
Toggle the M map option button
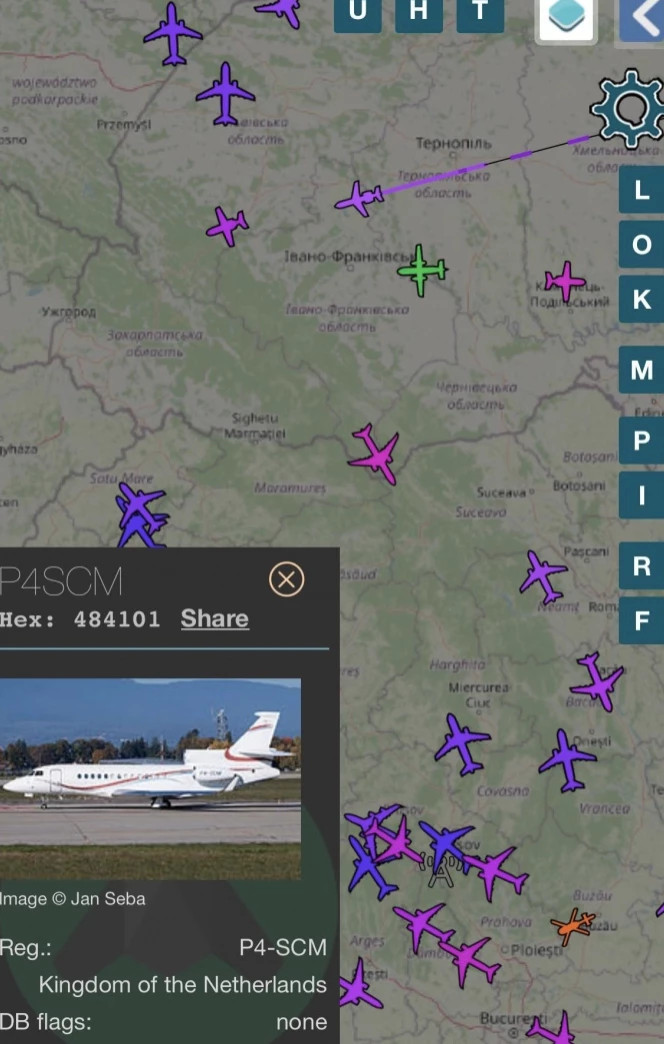click(x=641, y=370)
